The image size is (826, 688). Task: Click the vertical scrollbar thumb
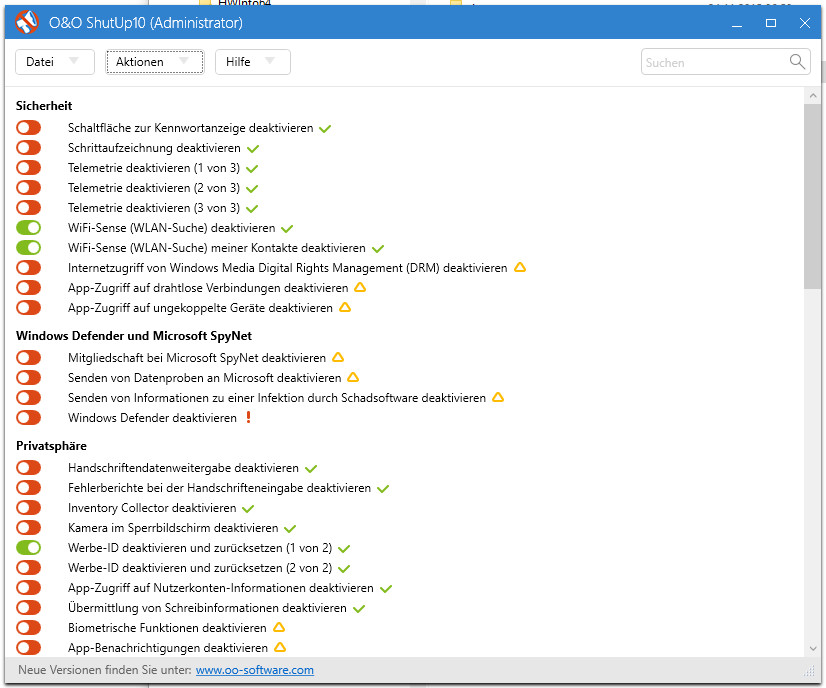(x=812, y=196)
